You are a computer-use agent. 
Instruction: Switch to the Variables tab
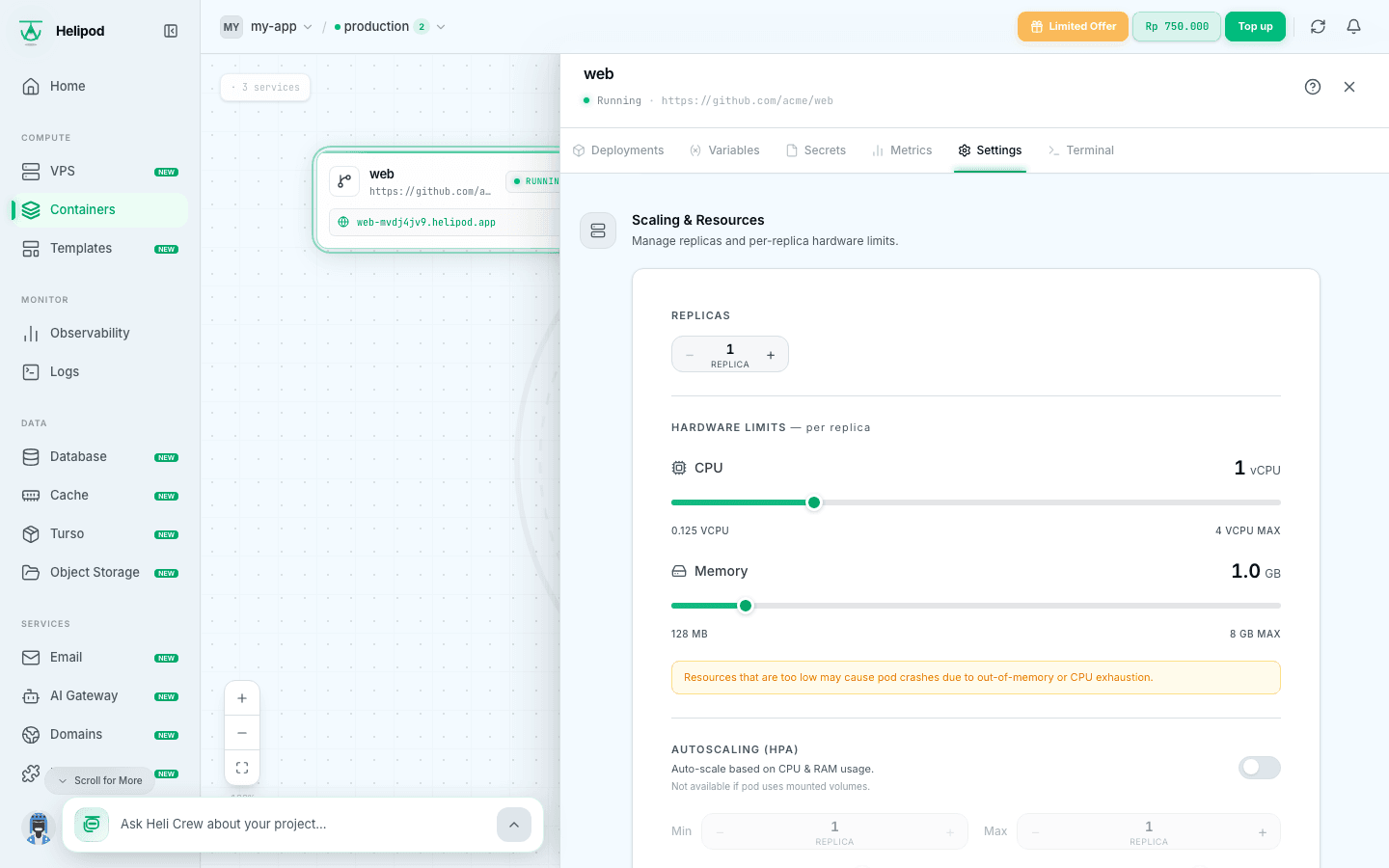(x=724, y=150)
